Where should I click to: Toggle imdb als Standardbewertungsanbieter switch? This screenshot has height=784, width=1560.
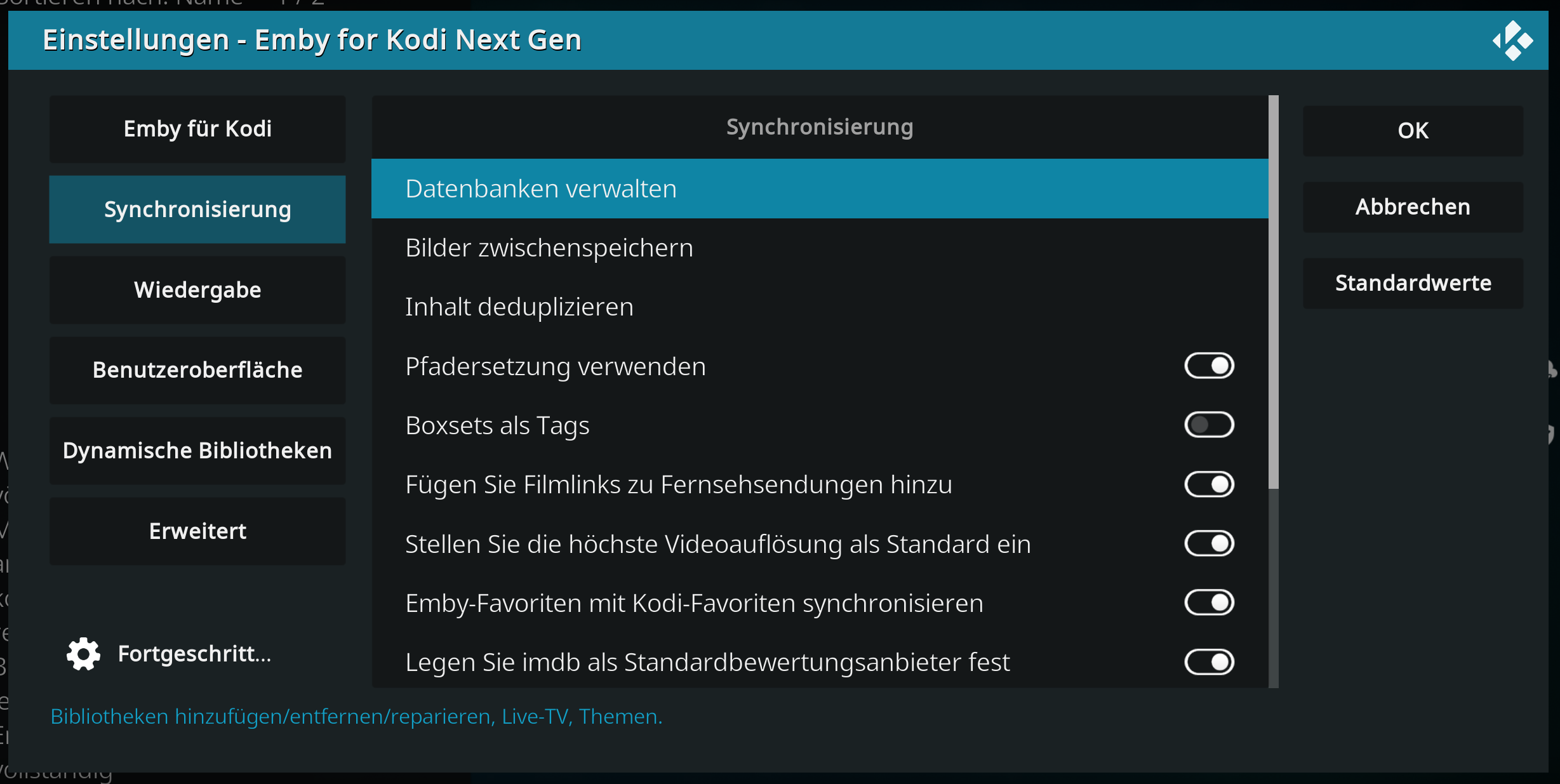[1209, 662]
